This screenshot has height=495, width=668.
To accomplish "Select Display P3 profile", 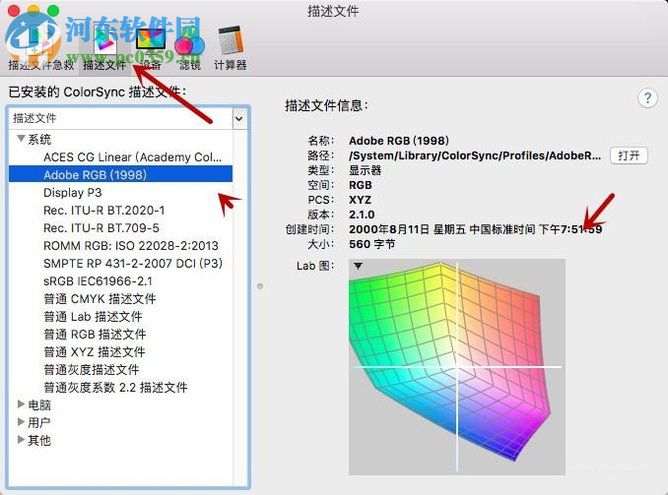I will click(121, 193).
